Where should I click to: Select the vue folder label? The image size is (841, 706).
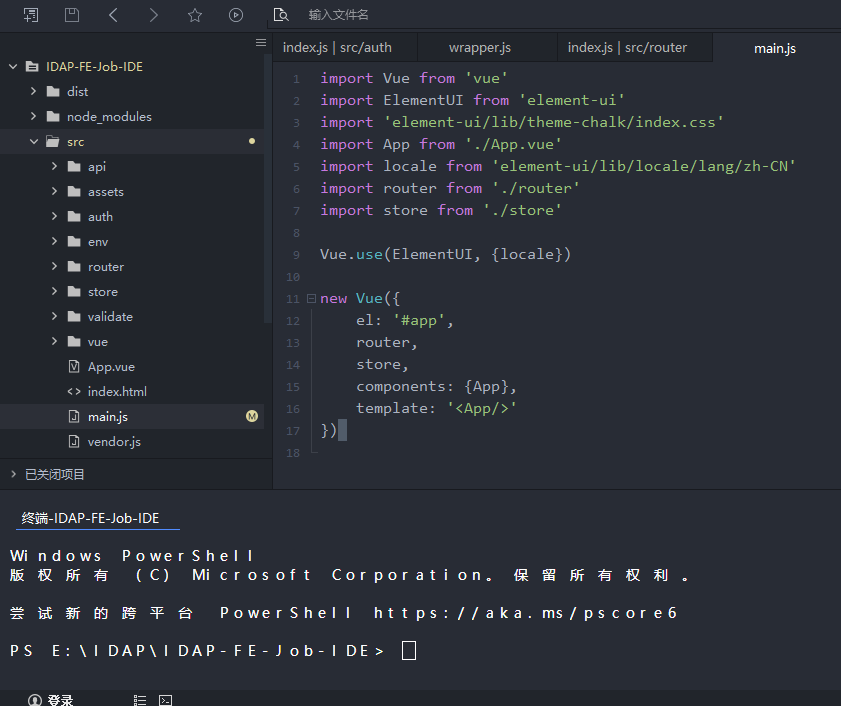click(98, 342)
